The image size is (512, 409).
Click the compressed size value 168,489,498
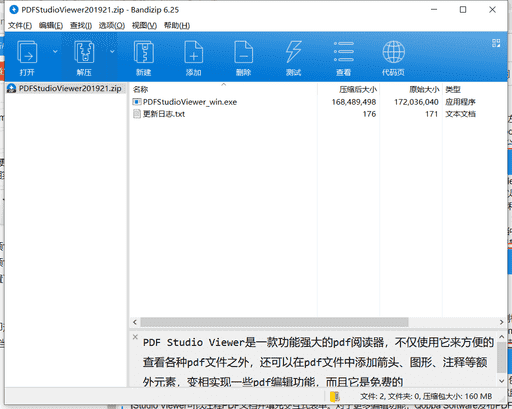click(x=354, y=102)
